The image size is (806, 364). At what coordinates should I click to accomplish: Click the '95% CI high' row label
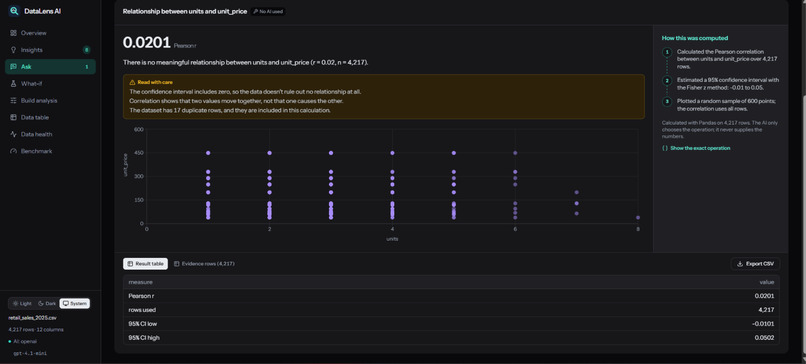coord(143,338)
